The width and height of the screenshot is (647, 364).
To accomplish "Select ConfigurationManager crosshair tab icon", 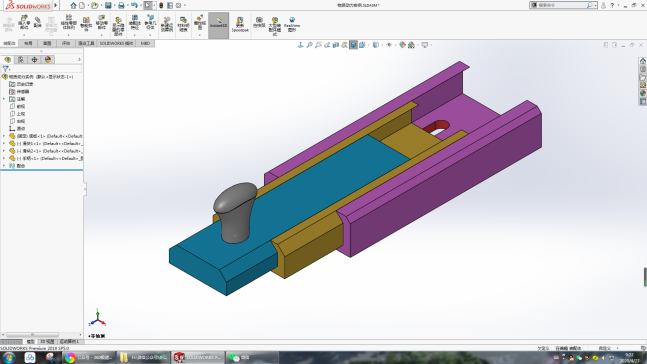I will coord(34,59).
